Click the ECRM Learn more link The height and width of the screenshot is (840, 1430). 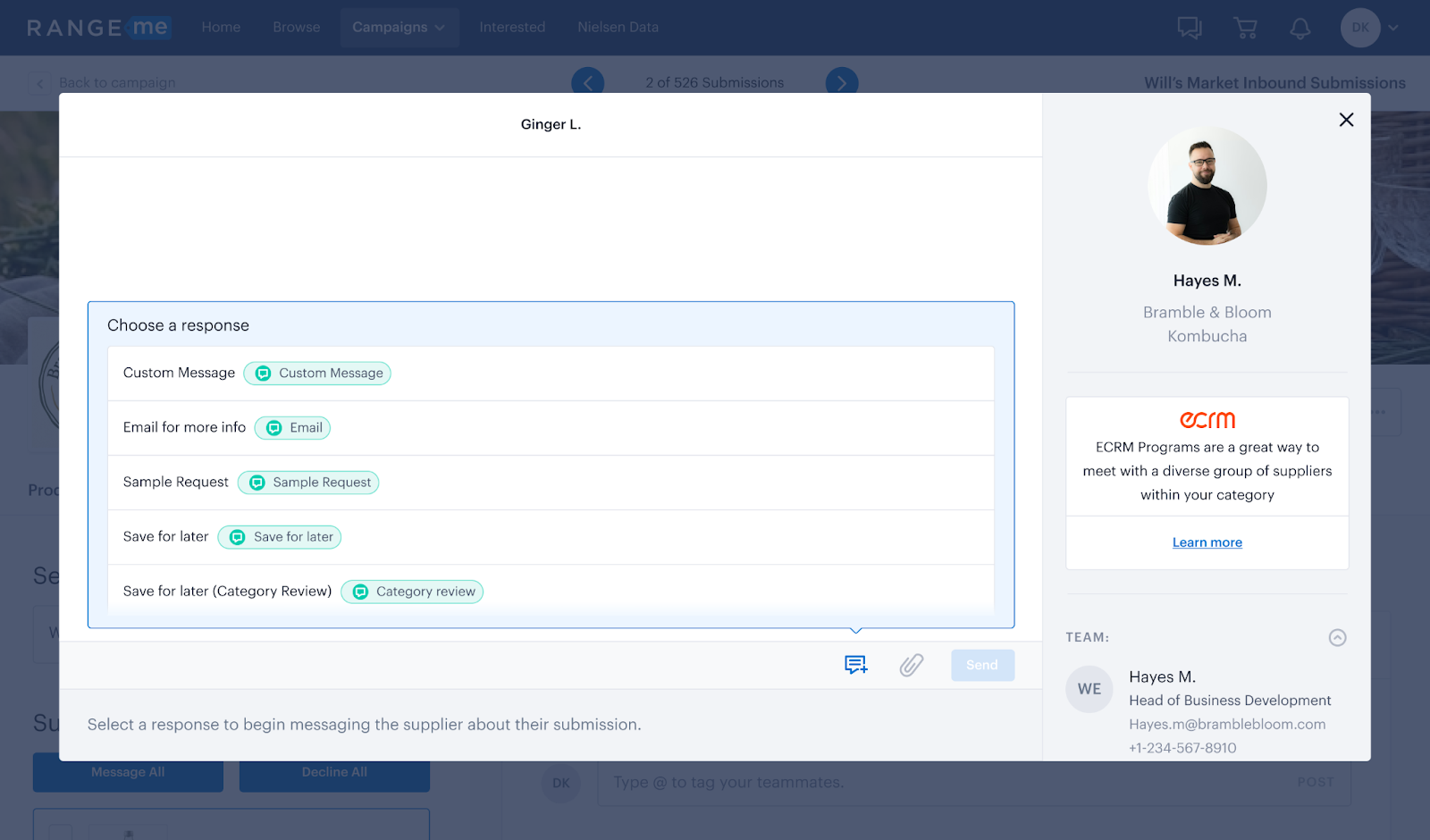pyautogui.click(x=1207, y=542)
